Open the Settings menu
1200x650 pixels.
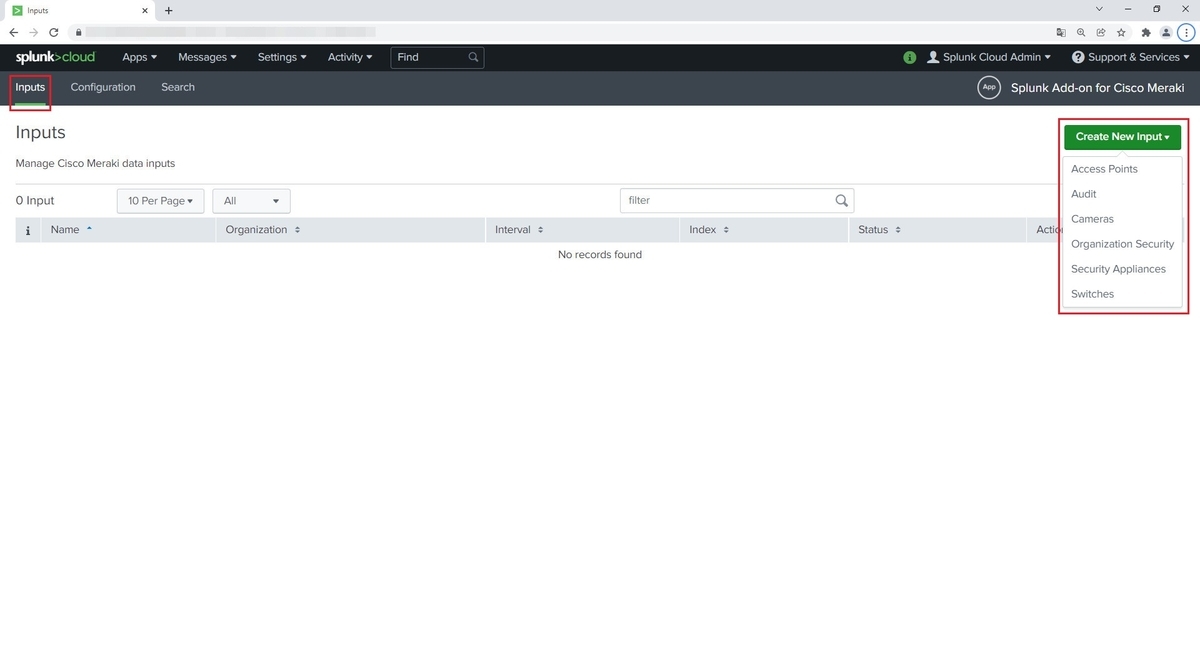click(281, 57)
